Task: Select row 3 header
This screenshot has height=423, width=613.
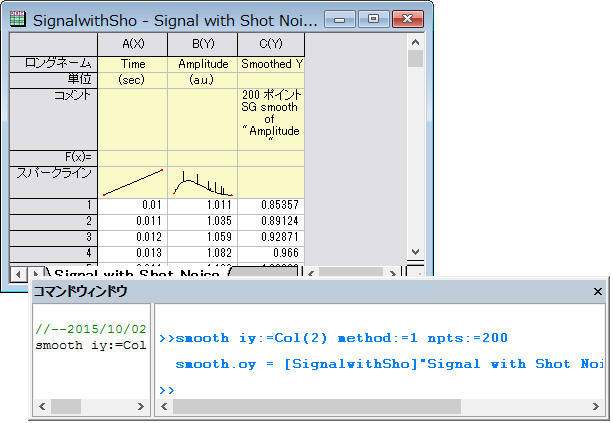Action: (54, 238)
